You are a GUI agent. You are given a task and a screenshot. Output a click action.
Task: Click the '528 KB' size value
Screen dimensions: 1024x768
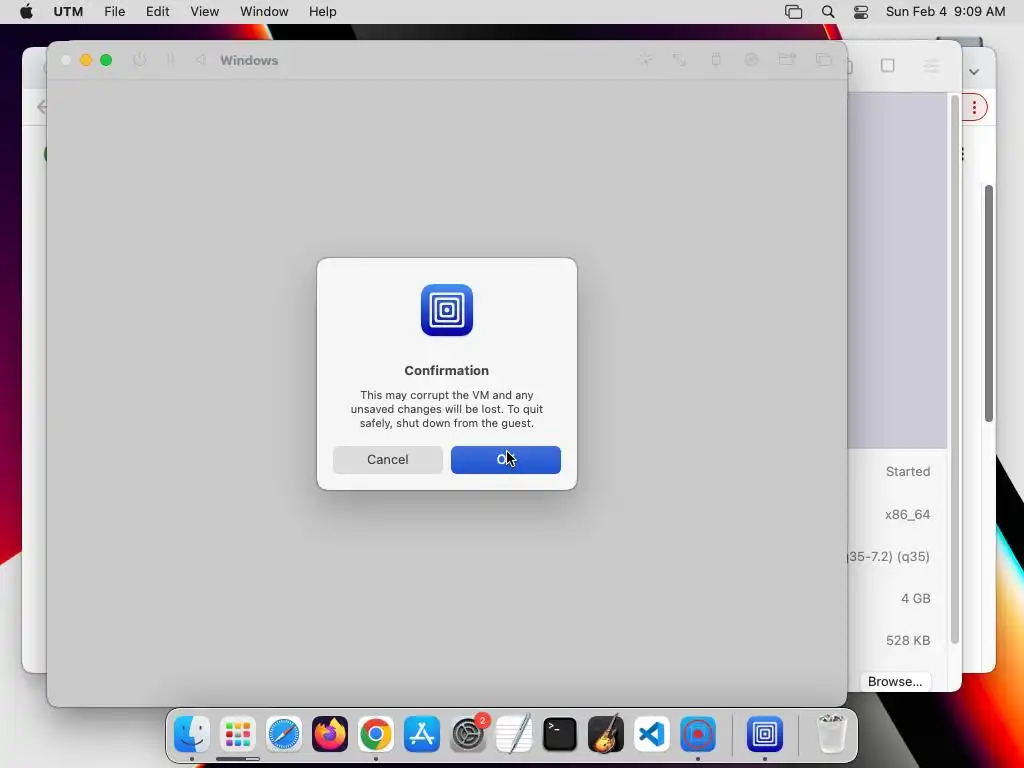pyautogui.click(x=908, y=640)
